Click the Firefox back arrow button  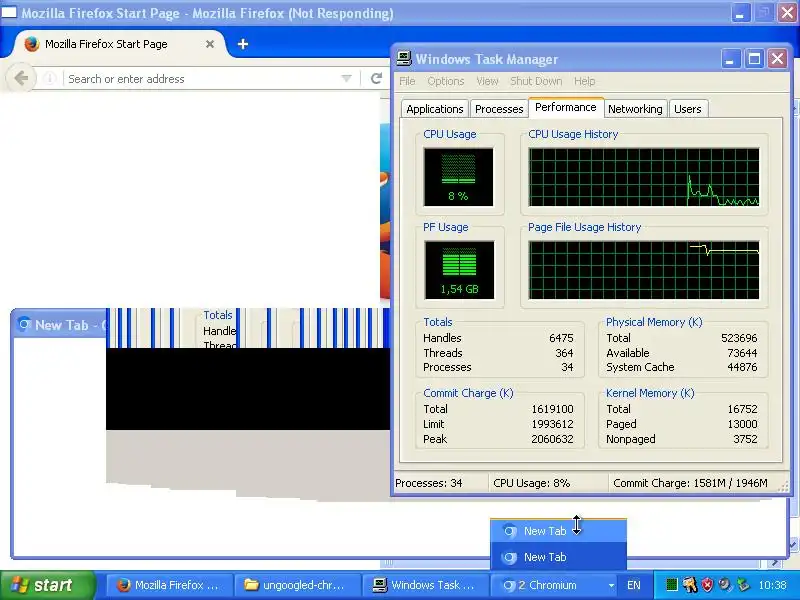pyautogui.click(x=21, y=79)
